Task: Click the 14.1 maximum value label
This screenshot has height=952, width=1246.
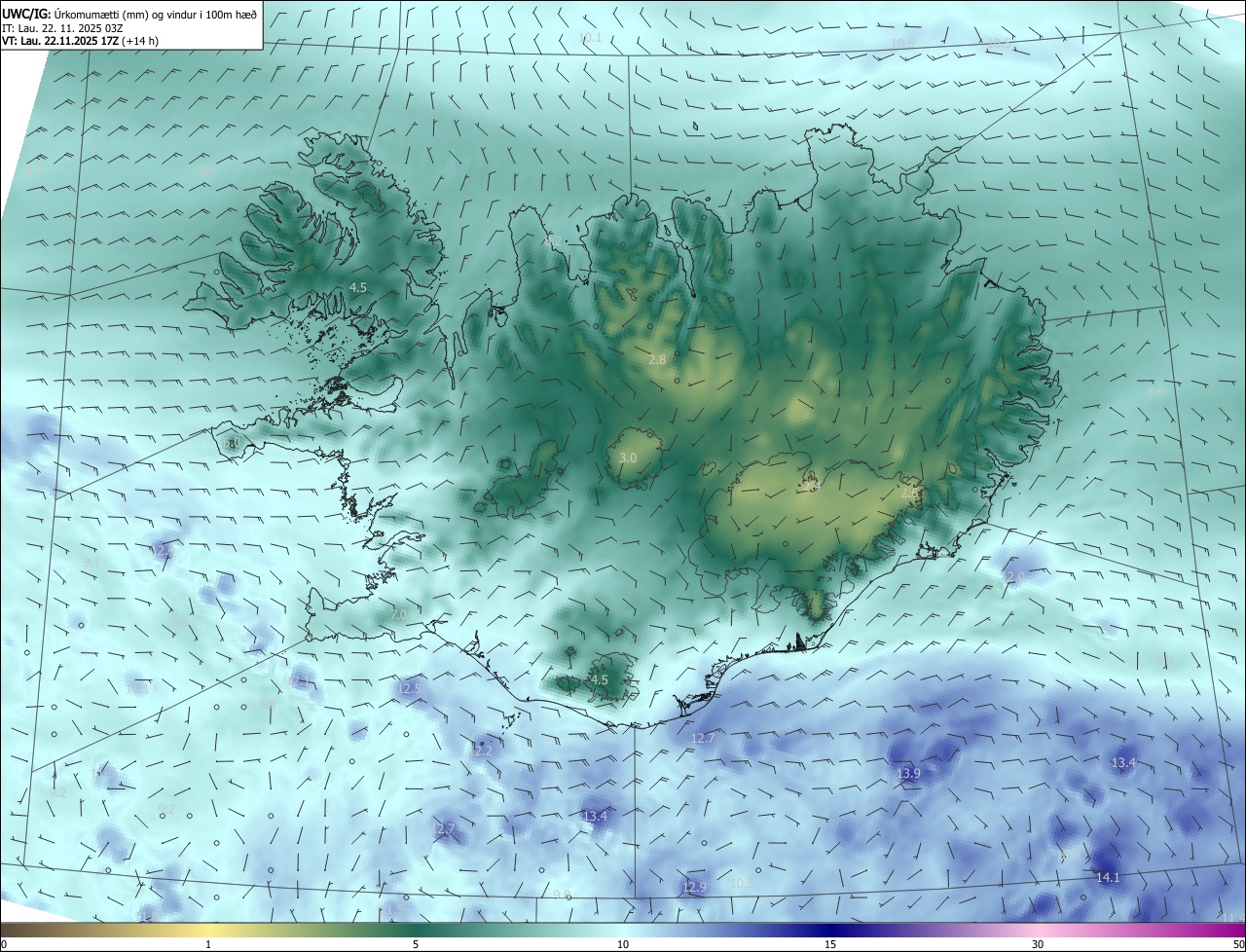Action: click(x=1108, y=877)
